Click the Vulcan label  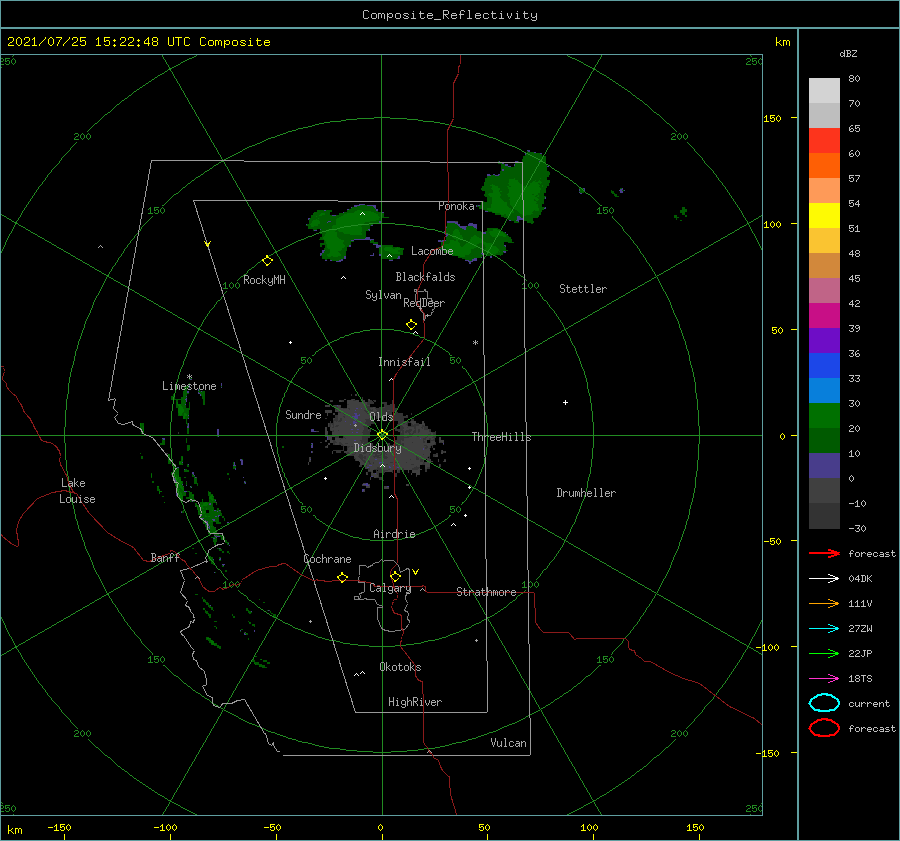point(508,743)
